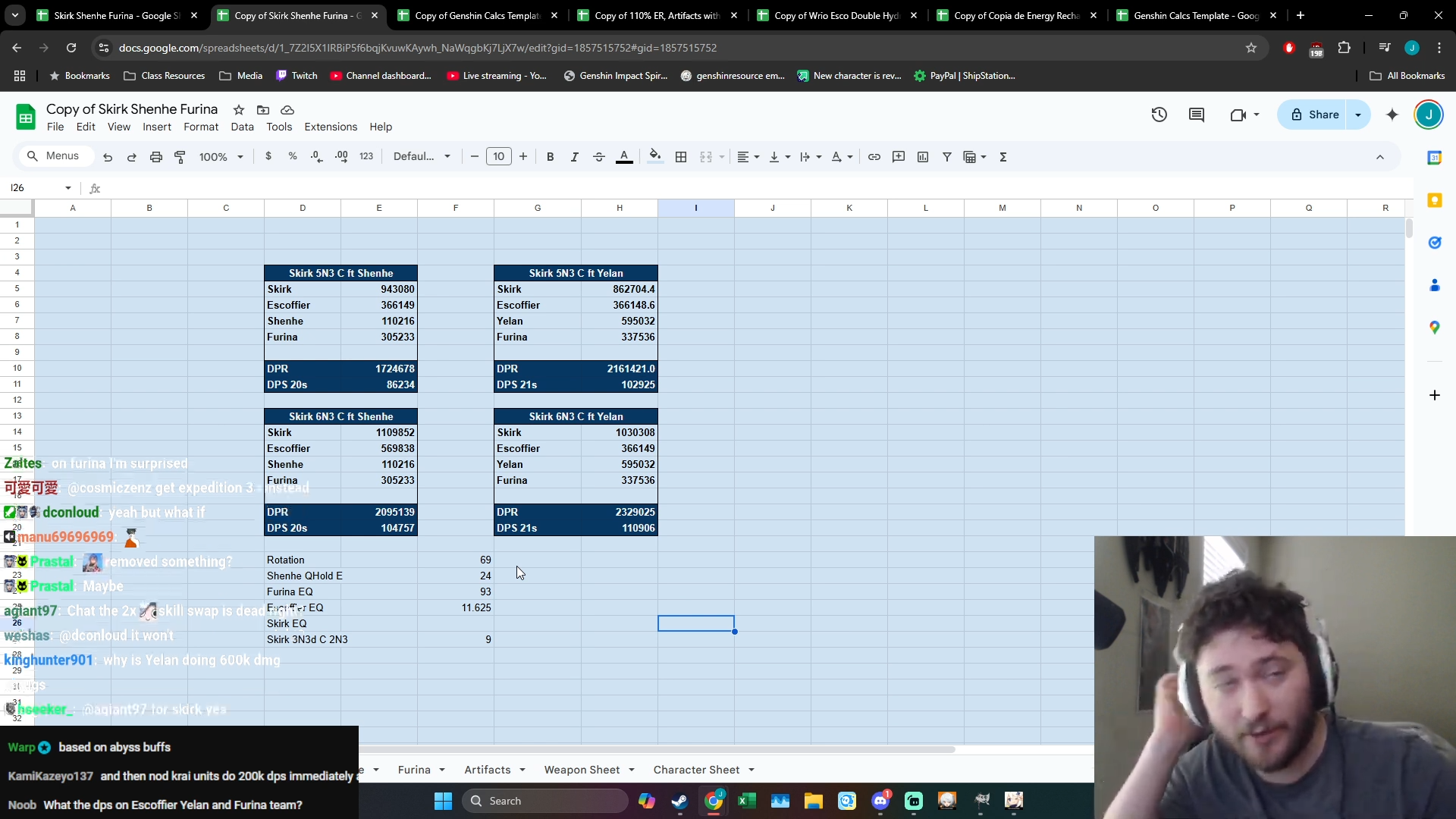The image size is (1456, 819).
Task: View cloud save status
Action: (287, 110)
